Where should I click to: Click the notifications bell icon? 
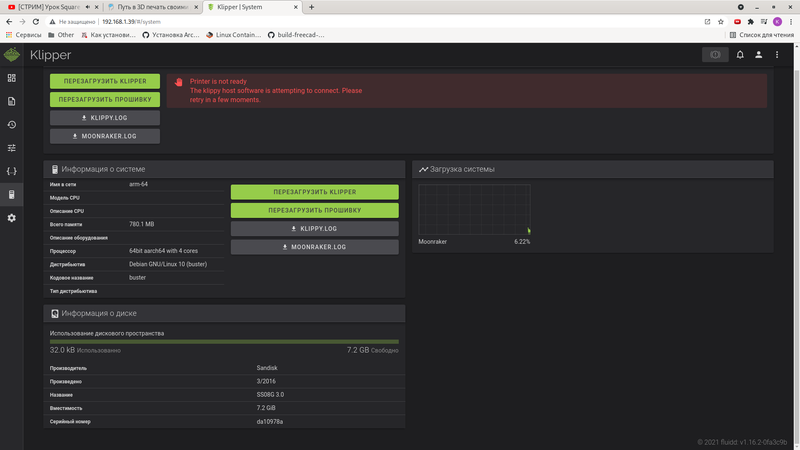click(740, 55)
